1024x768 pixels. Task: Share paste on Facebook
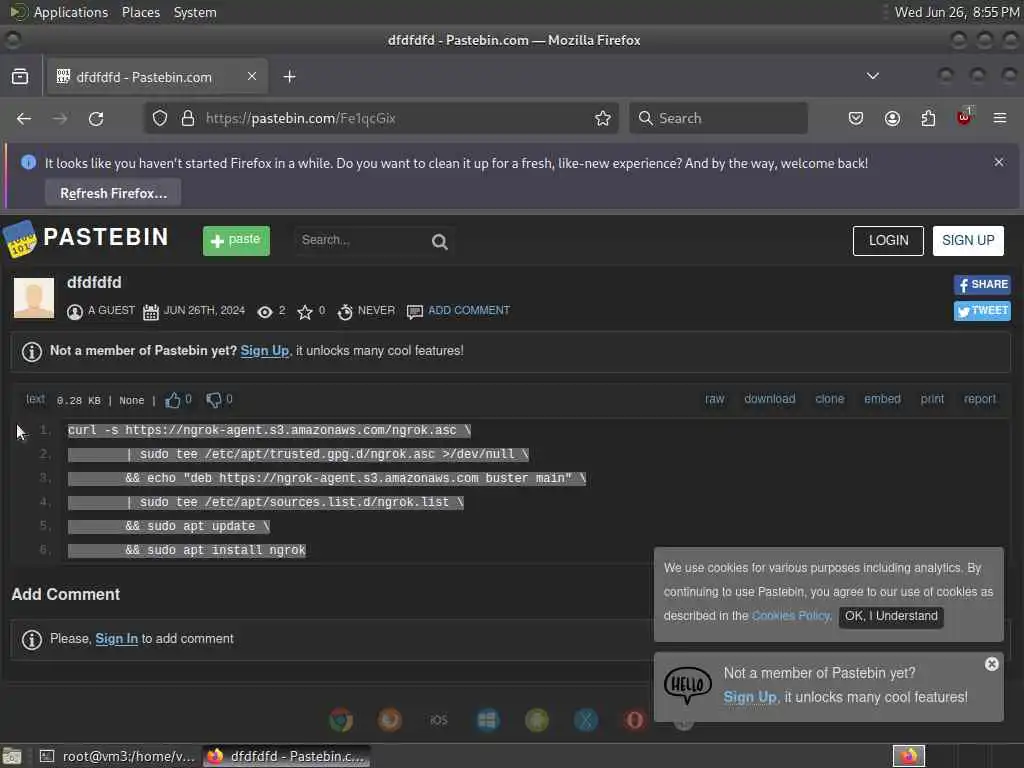[x=982, y=285]
